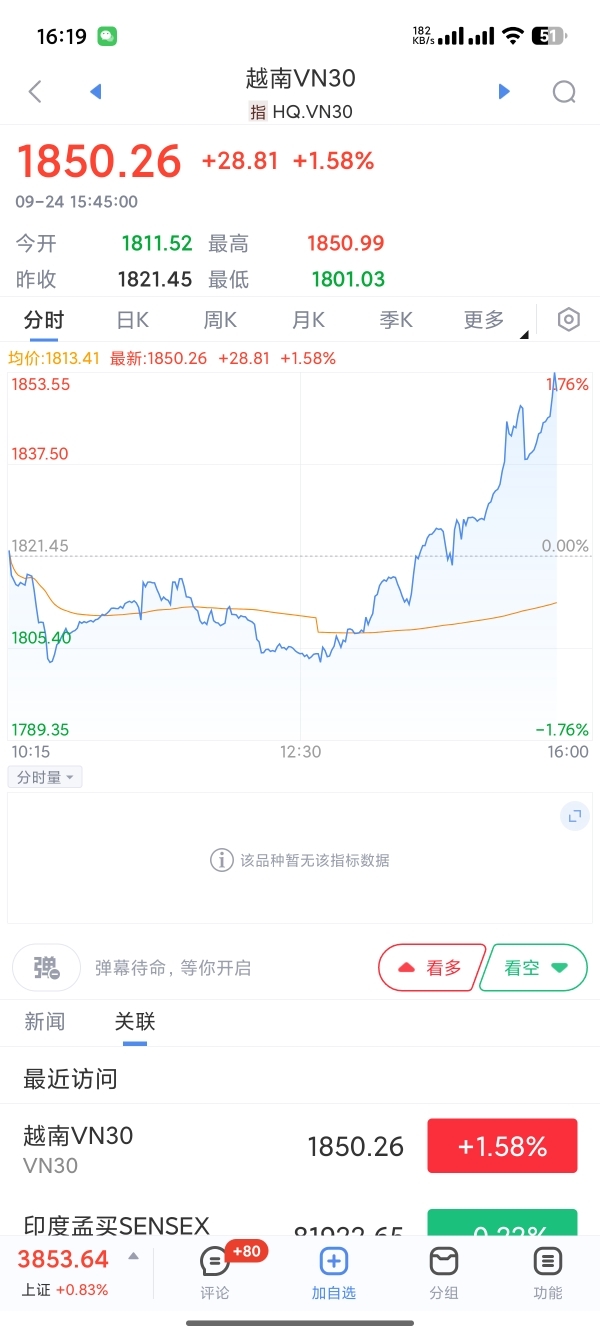This screenshot has width=600, height=1335.
Task: Open the 分时量 indicator dropdown
Action: 45,777
